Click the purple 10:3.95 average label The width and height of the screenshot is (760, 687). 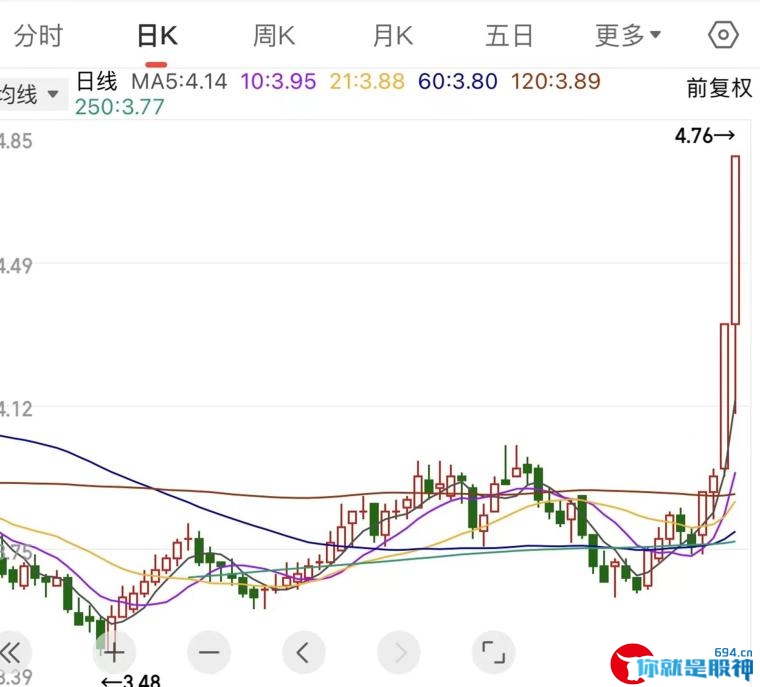278,81
